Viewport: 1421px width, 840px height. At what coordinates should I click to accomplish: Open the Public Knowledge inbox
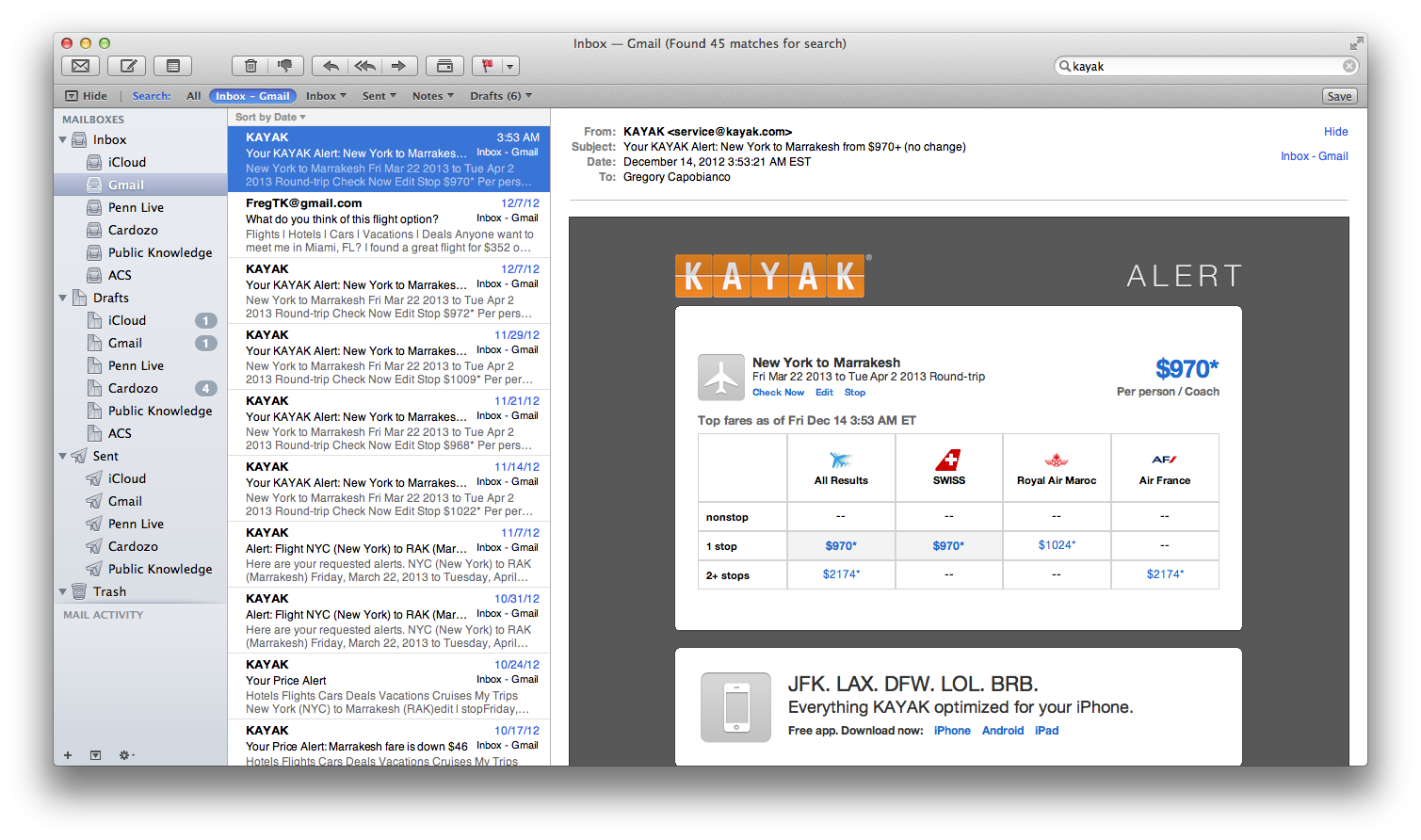tap(140, 252)
